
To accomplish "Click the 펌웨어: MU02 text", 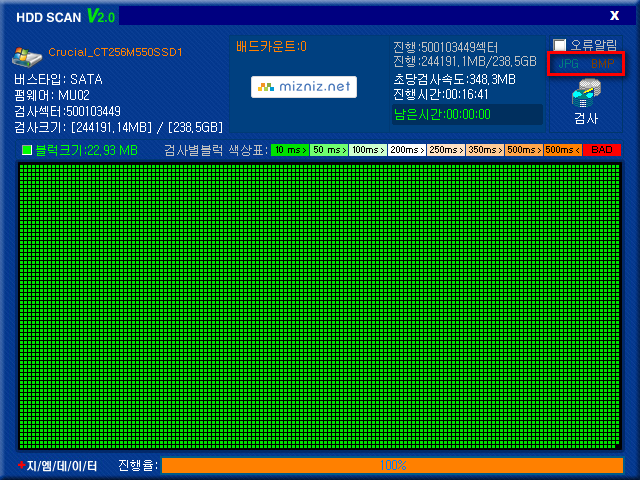I will [x=52, y=96].
